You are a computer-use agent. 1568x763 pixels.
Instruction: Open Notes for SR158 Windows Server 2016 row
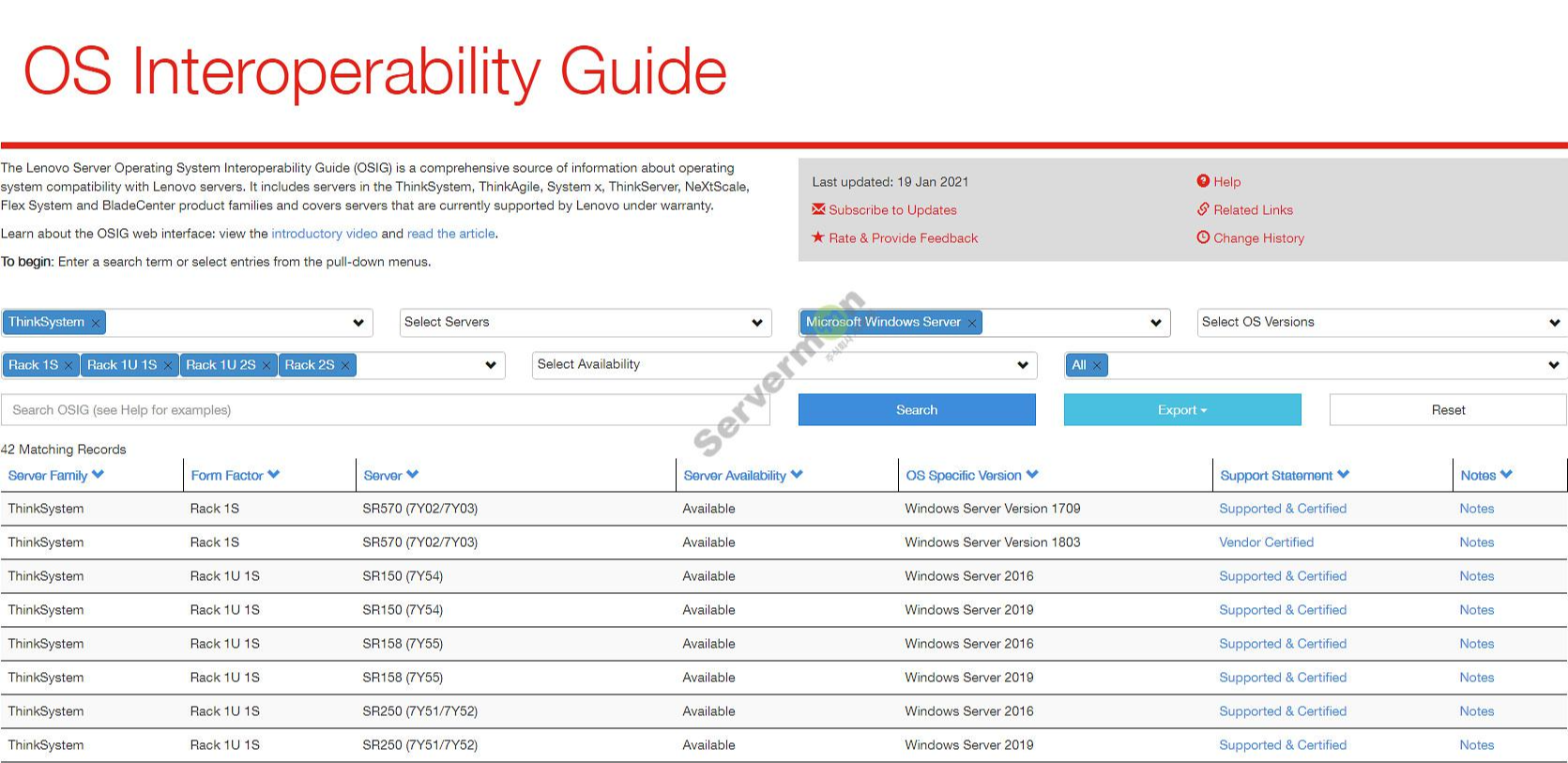pos(1476,644)
